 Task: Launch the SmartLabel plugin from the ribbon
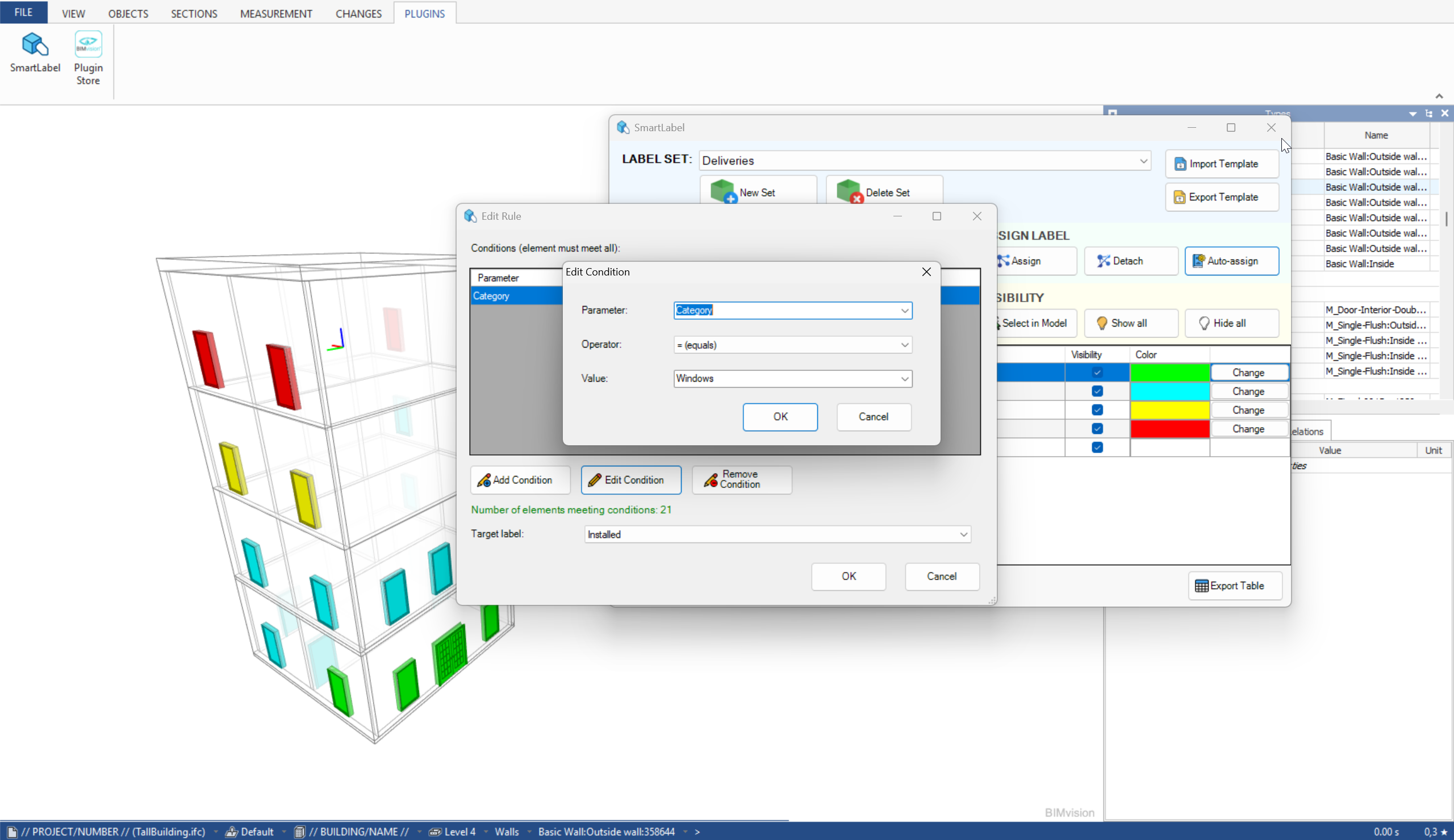click(35, 52)
